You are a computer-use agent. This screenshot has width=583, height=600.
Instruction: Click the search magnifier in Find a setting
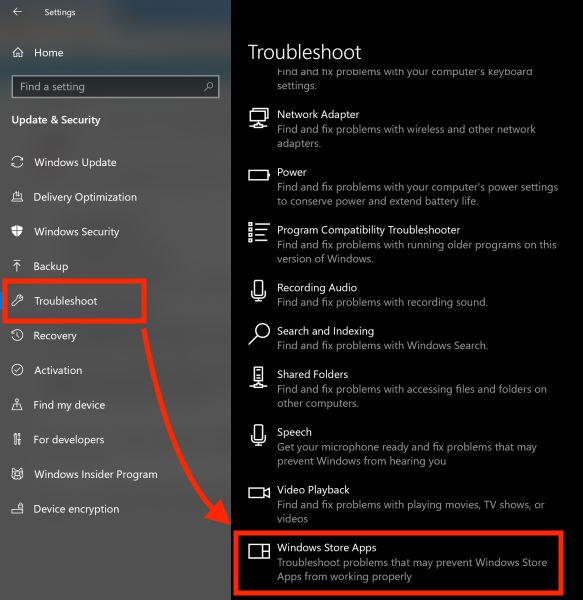coord(208,86)
